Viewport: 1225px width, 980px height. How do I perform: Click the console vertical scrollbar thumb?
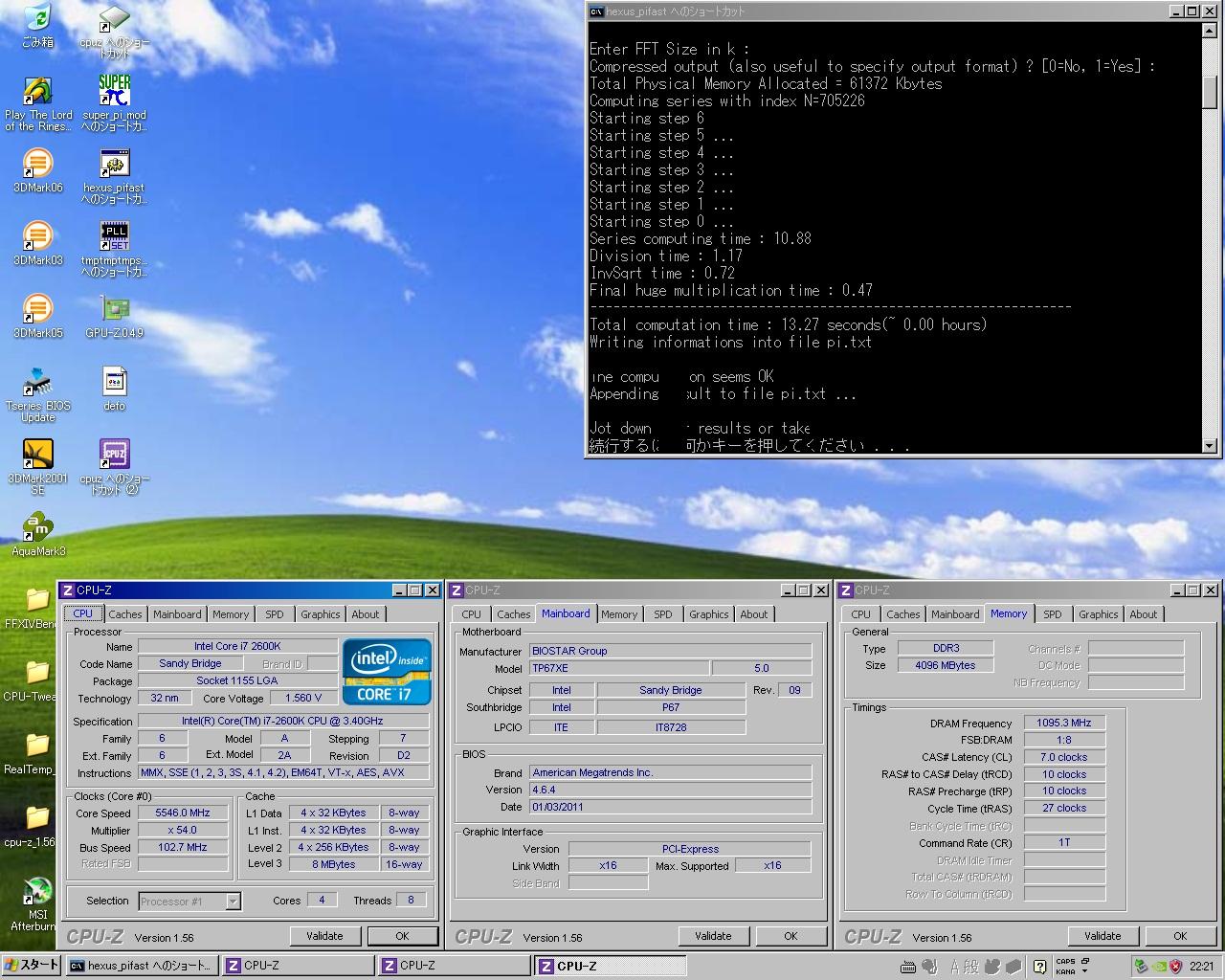[x=1209, y=92]
